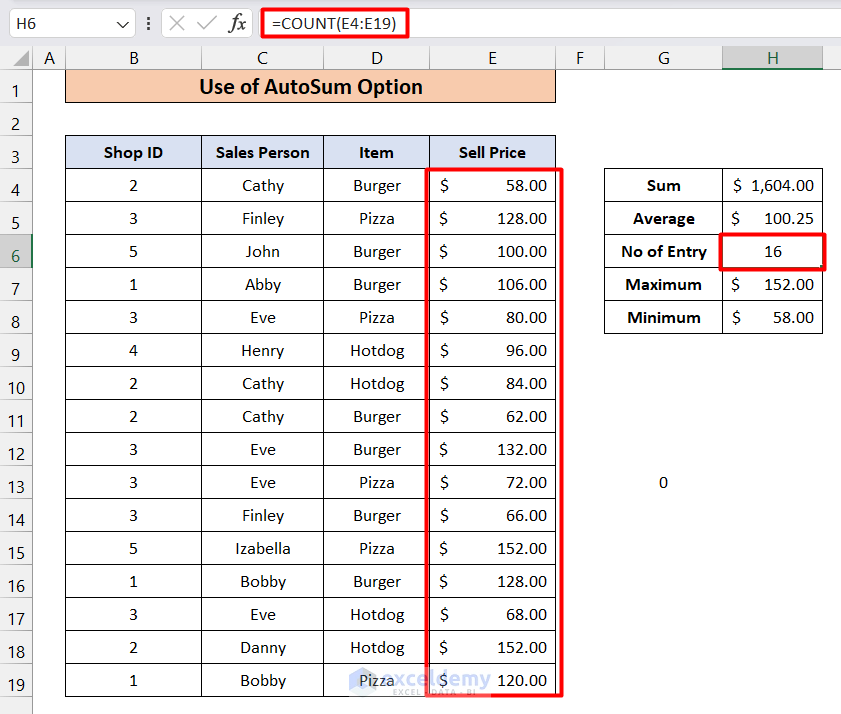
Task: Click the 'John' sales person cell
Action: click(x=262, y=252)
